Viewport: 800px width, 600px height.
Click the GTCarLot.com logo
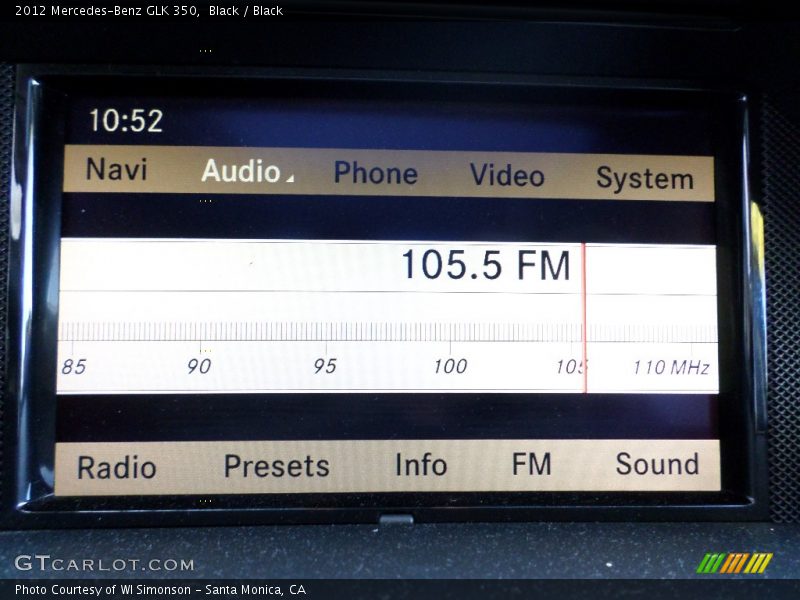click(x=104, y=563)
